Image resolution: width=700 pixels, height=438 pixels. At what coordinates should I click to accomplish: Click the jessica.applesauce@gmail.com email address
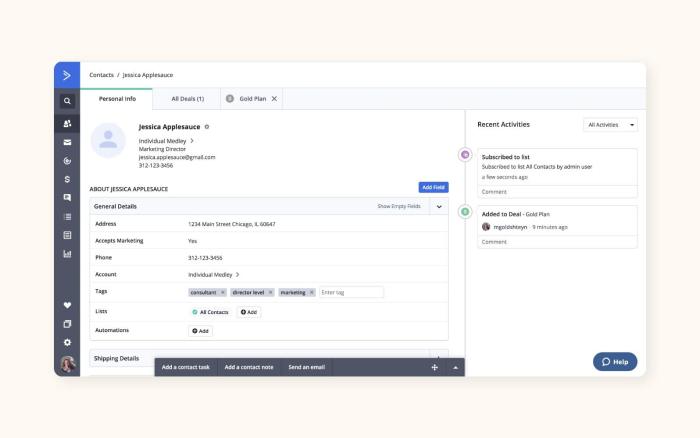click(177, 157)
